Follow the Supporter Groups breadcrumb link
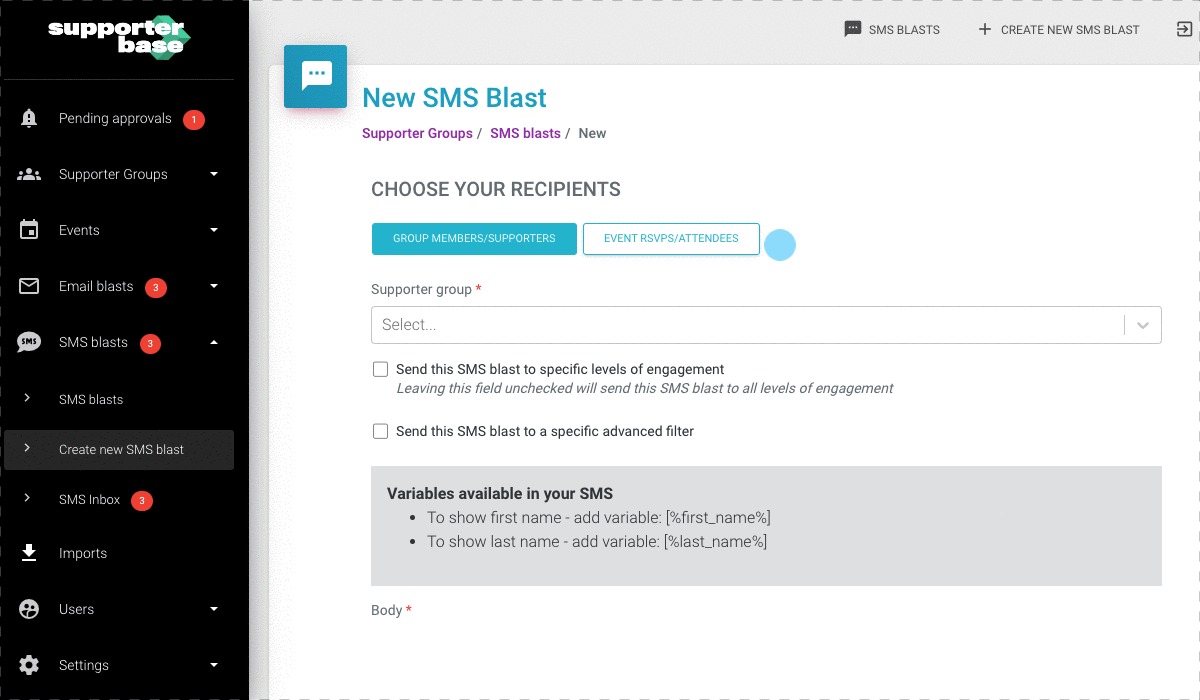 click(417, 133)
